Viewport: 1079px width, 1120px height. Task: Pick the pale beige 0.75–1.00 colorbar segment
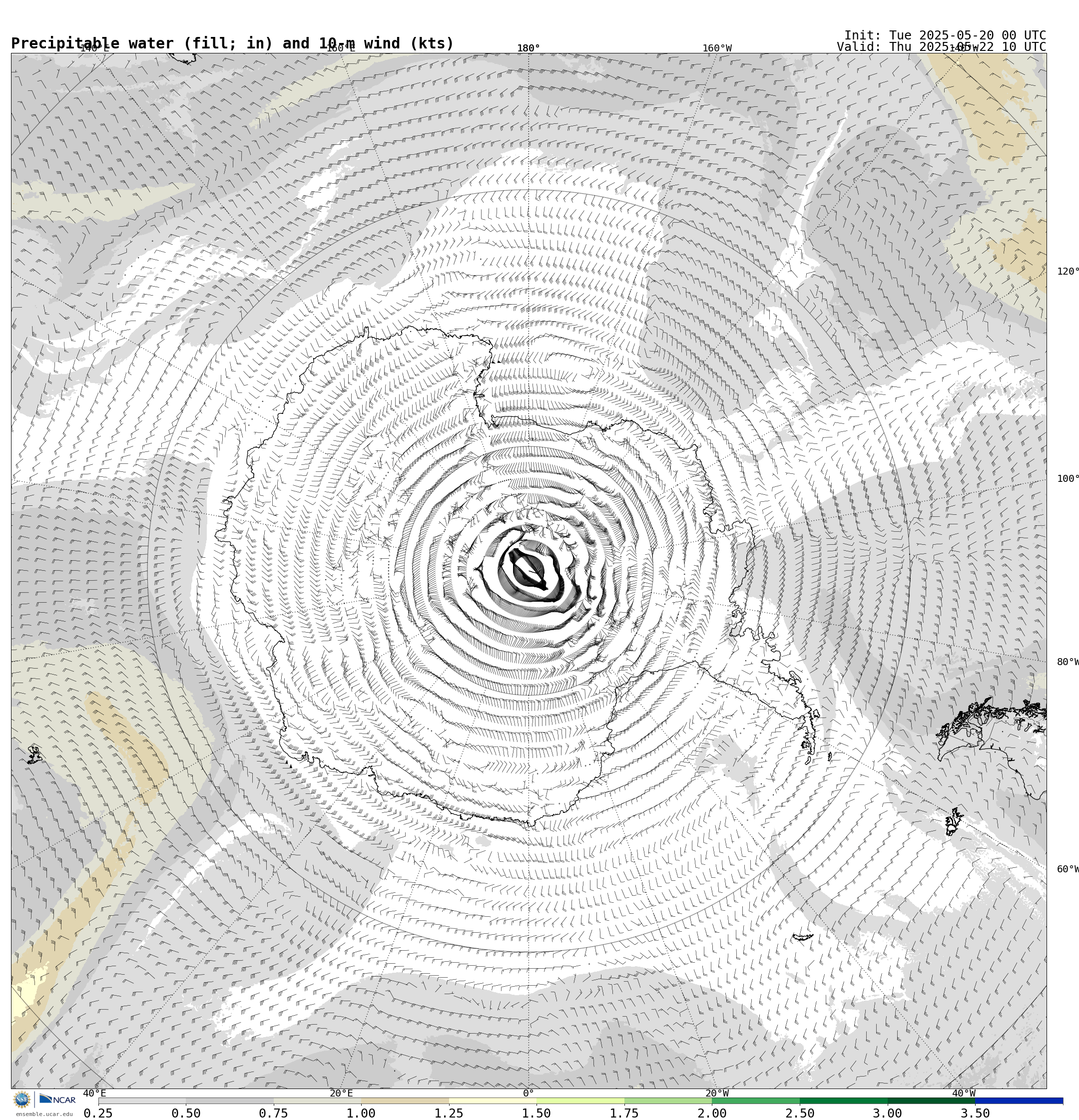[x=317, y=1101]
